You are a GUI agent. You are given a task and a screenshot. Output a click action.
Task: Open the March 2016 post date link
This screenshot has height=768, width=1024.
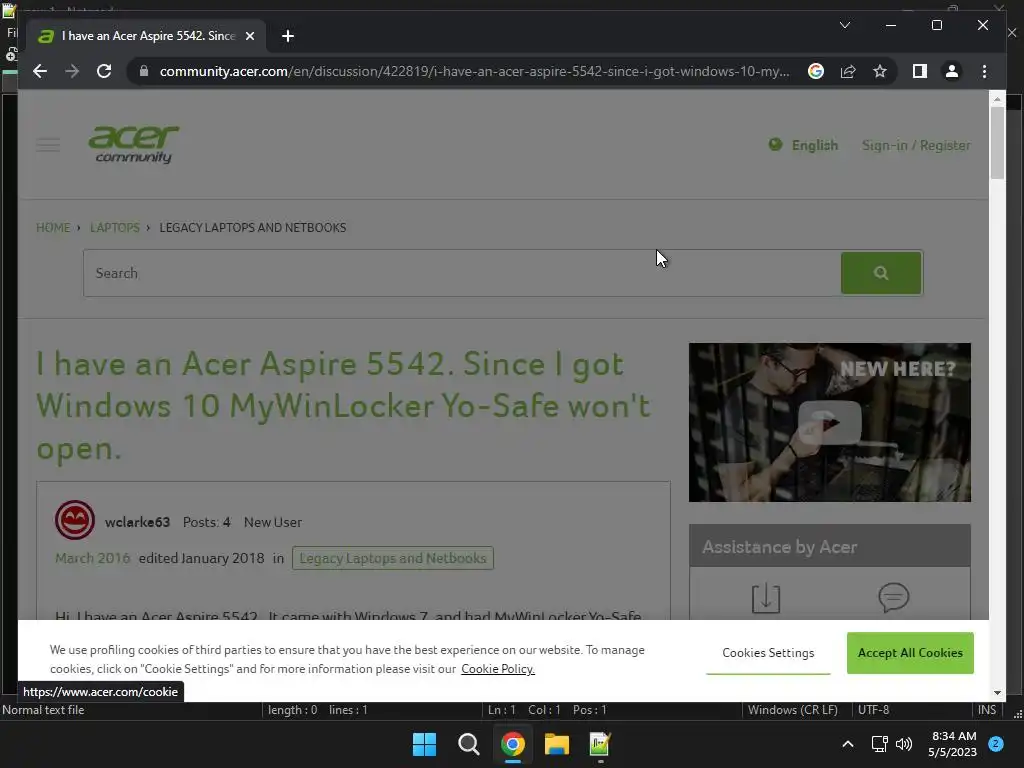coord(92,558)
